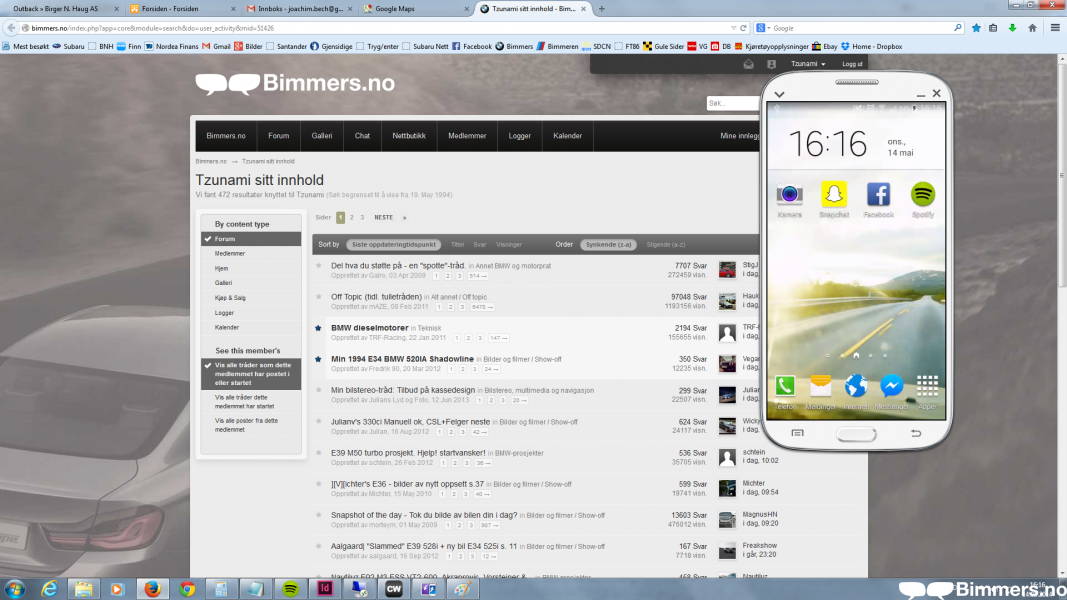
Task: Open the notifications icon beside Tzunami
Action: pos(771,64)
